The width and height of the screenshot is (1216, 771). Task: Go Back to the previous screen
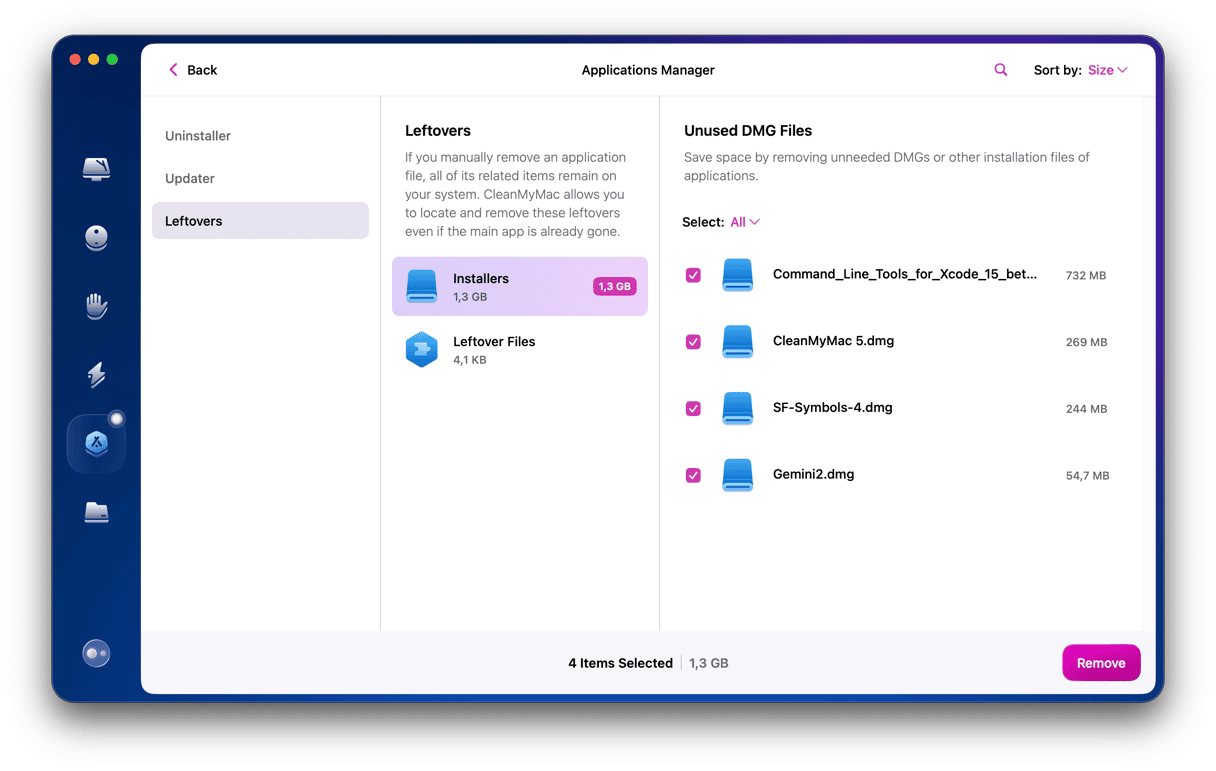[192, 70]
